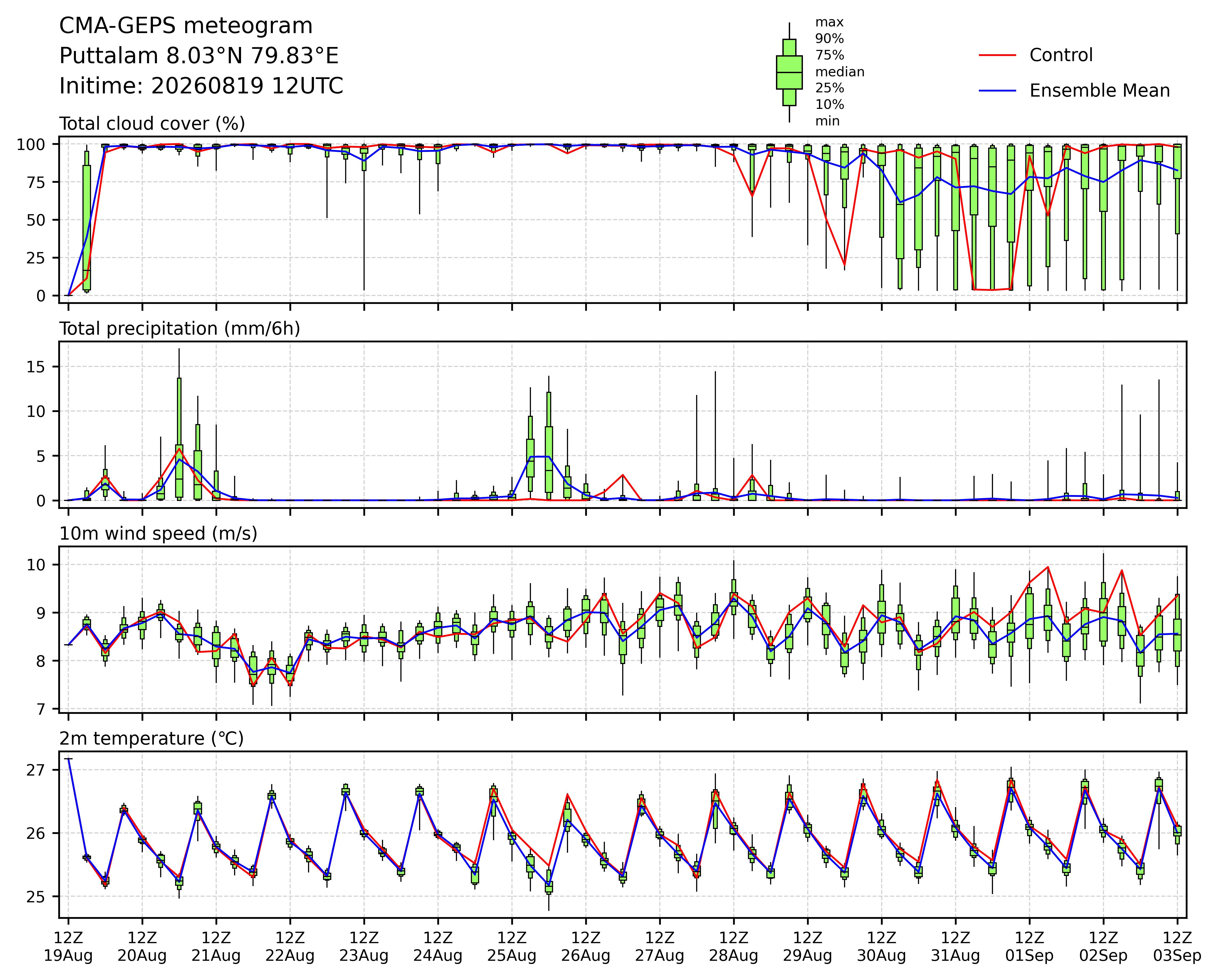This screenshot has height=980, width=1218.
Task: Select the Control legend label
Action: (x=1061, y=55)
